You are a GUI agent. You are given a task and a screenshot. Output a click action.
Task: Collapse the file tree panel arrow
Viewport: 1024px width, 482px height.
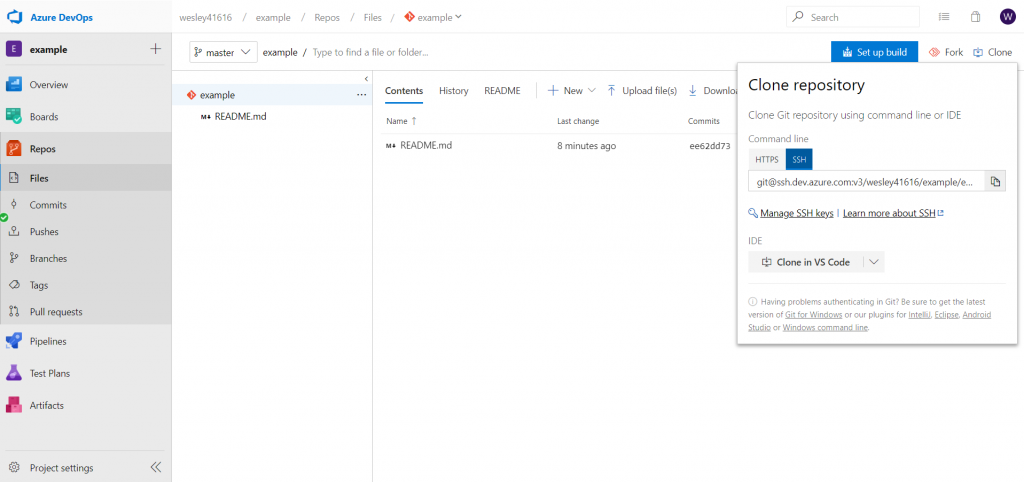[x=366, y=78]
